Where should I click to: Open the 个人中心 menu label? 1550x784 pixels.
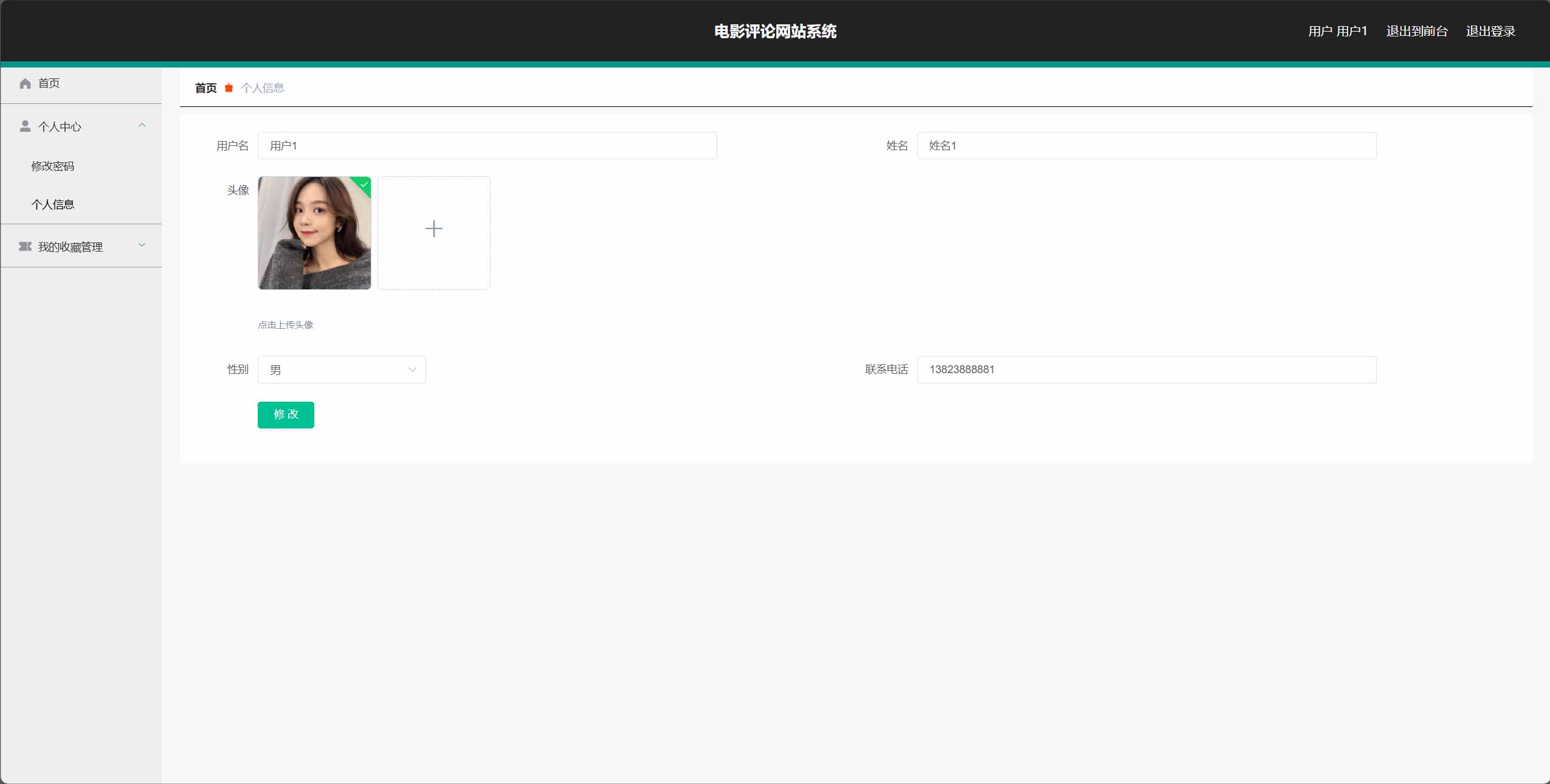pyautogui.click(x=60, y=126)
